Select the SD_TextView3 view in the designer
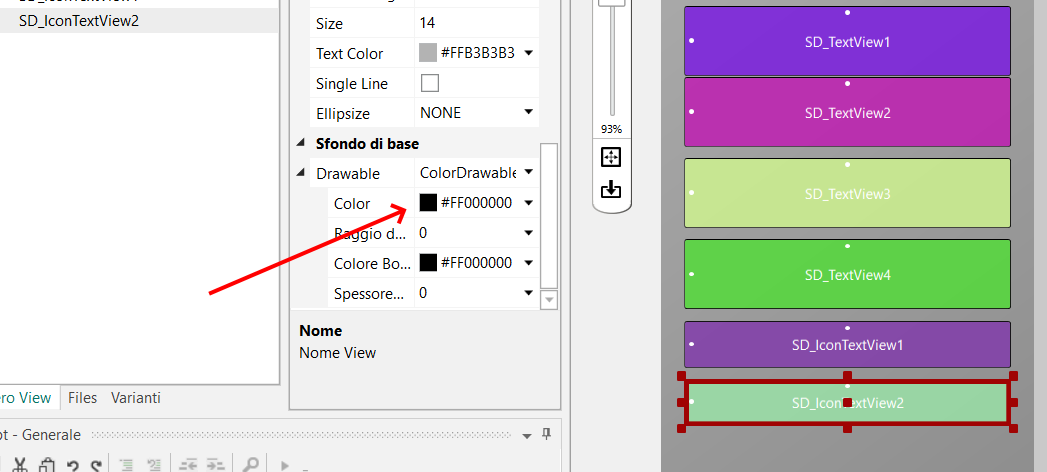The height and width of the screenshot is (472, 1047). 847,194
